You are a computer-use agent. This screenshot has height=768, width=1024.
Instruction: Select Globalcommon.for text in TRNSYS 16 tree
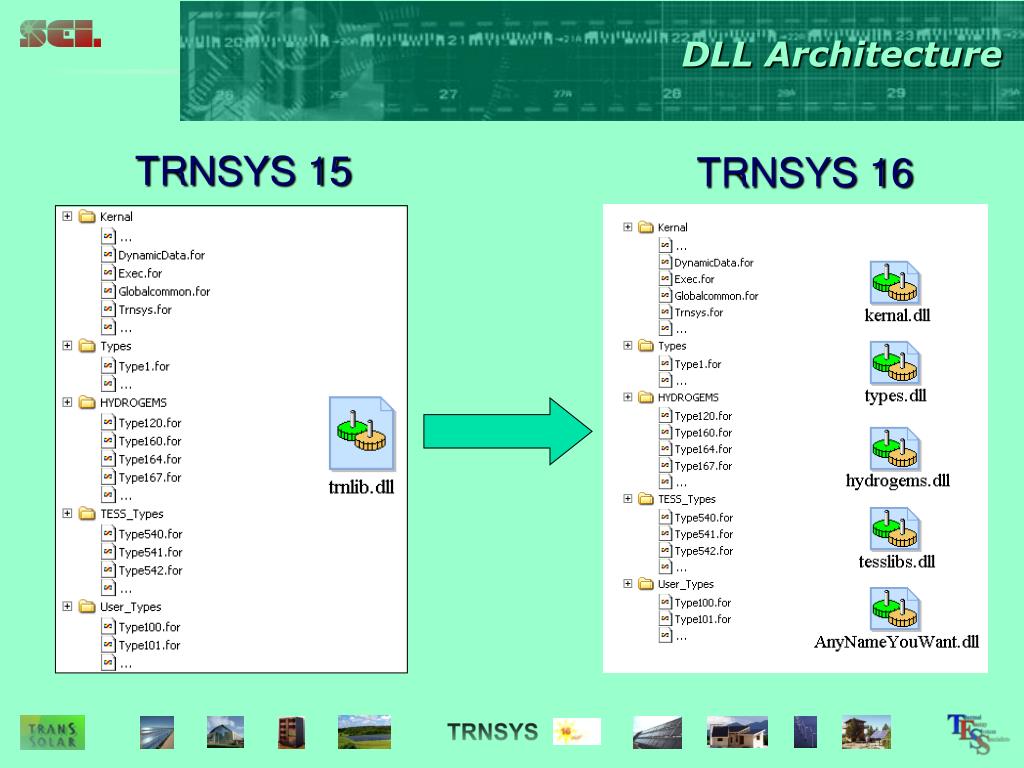tap(716, 296)
